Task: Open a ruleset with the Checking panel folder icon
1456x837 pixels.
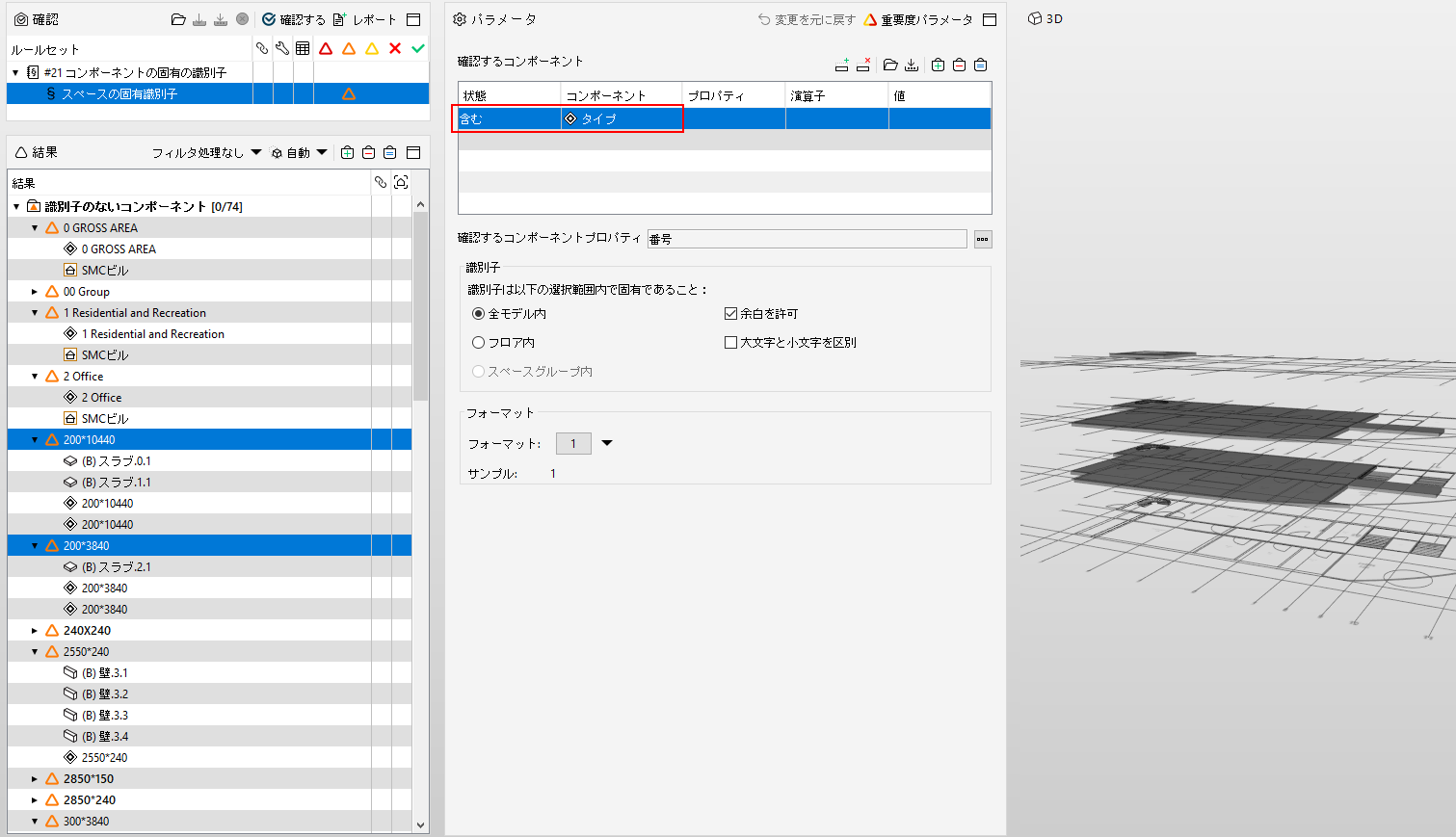Action: (x=178, y=19)
